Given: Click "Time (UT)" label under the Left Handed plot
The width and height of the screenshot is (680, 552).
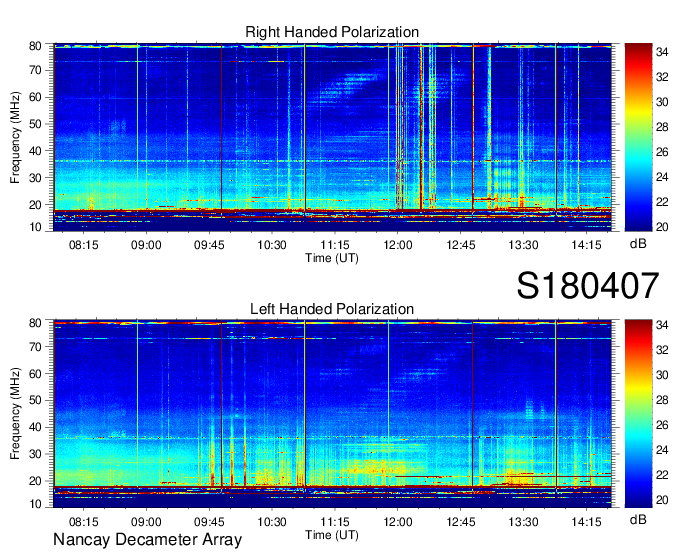Looking at the screenshot, I should click(x=332, y=535).
